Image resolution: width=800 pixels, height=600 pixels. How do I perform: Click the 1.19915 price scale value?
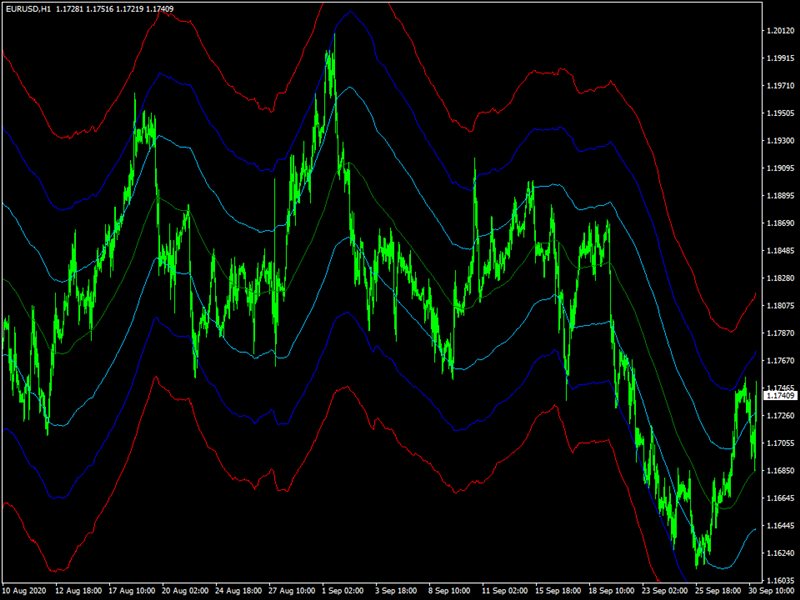tap(781, 58)
